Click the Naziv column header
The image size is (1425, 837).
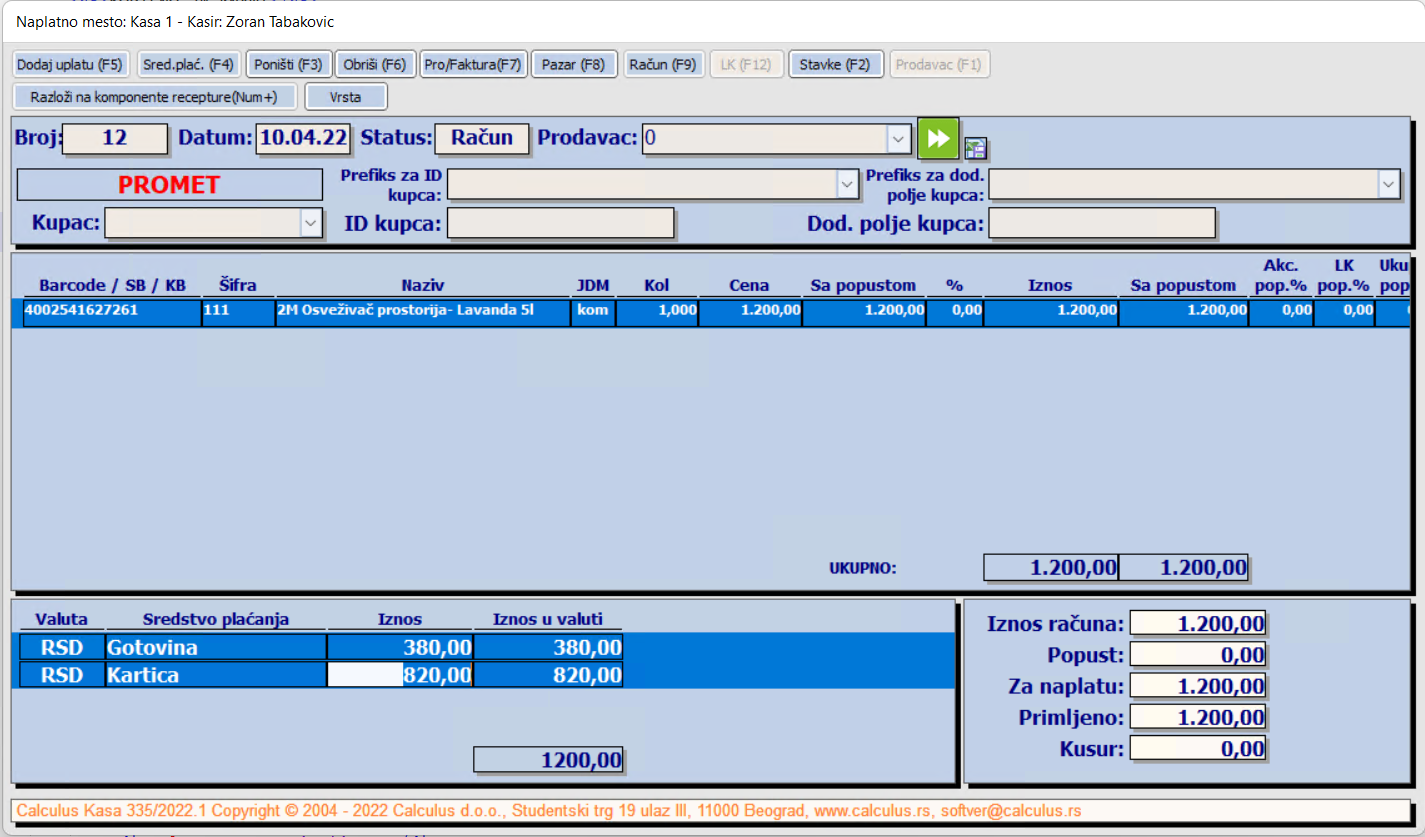pyautogui.click(x=422, y=285)
